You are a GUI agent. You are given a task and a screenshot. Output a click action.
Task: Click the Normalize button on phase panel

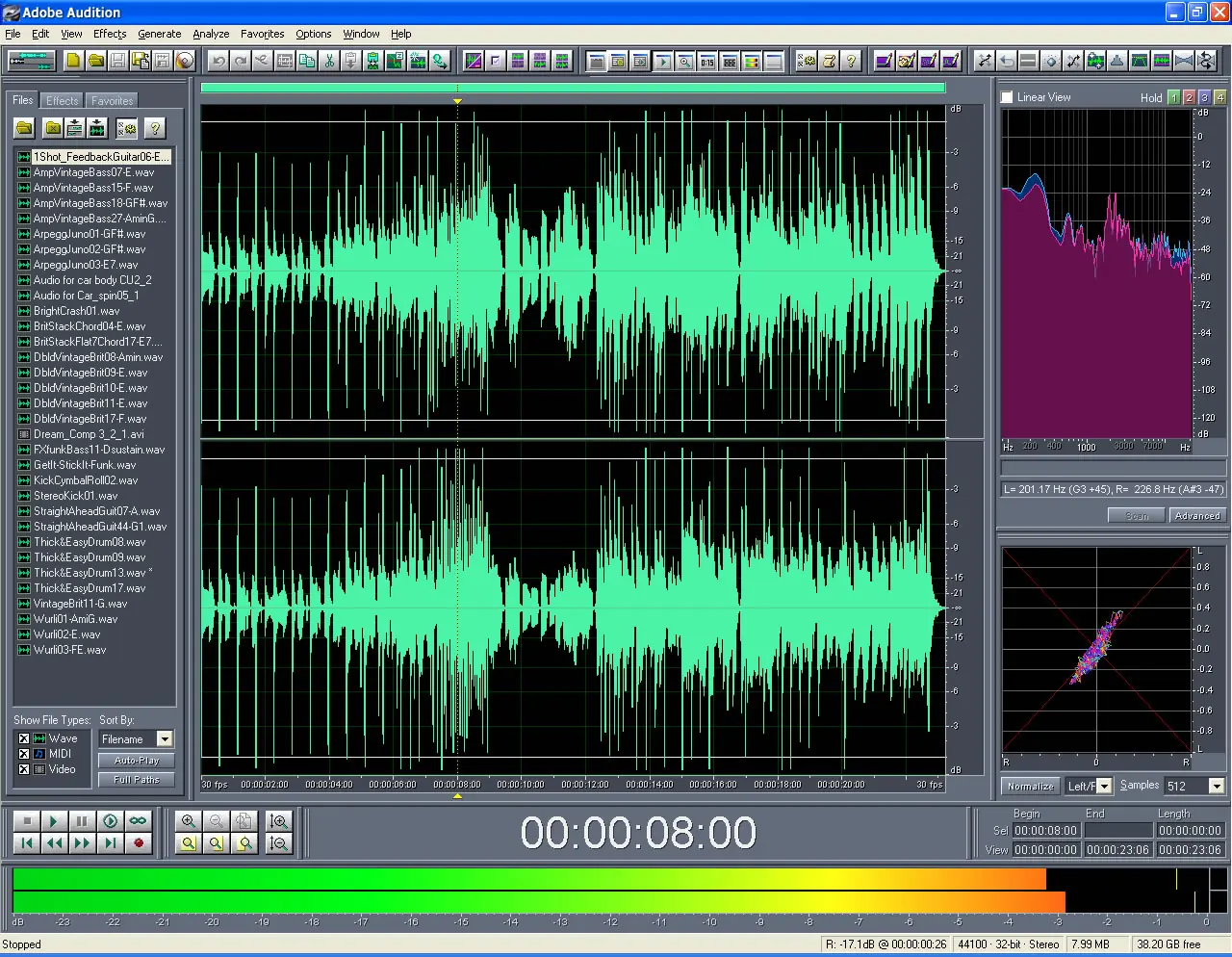(1029, 786)
